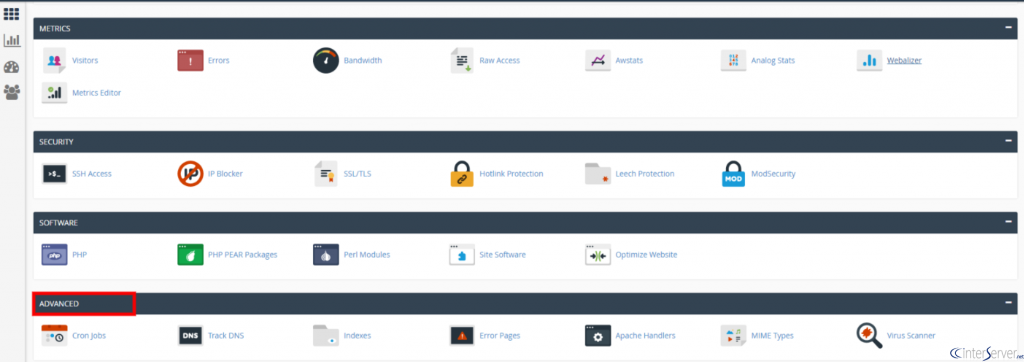Click the Optimize Website link text
This screenshot has height=362, width=1024.
click(x=646, y=255)
